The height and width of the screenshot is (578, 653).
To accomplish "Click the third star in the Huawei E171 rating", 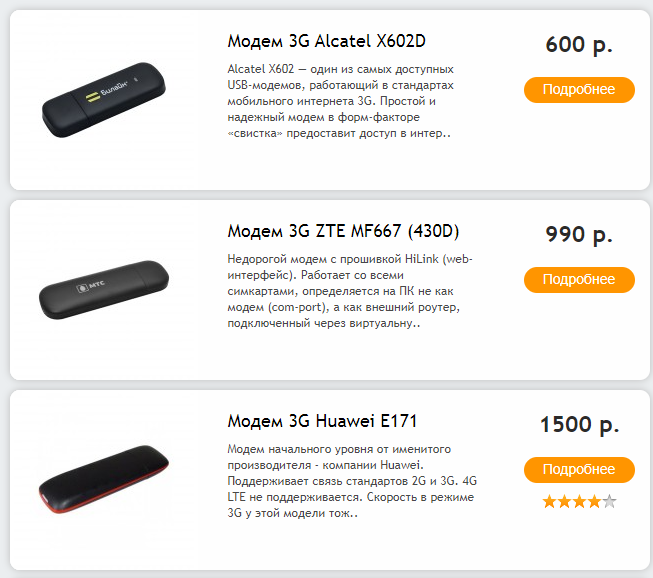I will [579, 501].
